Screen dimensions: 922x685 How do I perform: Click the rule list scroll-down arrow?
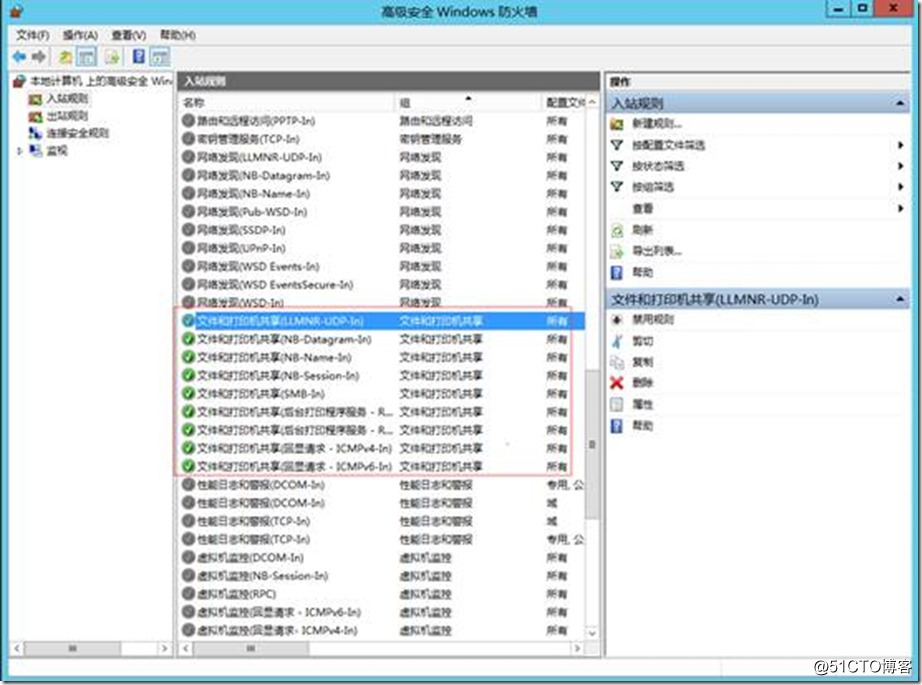point(592,633)
